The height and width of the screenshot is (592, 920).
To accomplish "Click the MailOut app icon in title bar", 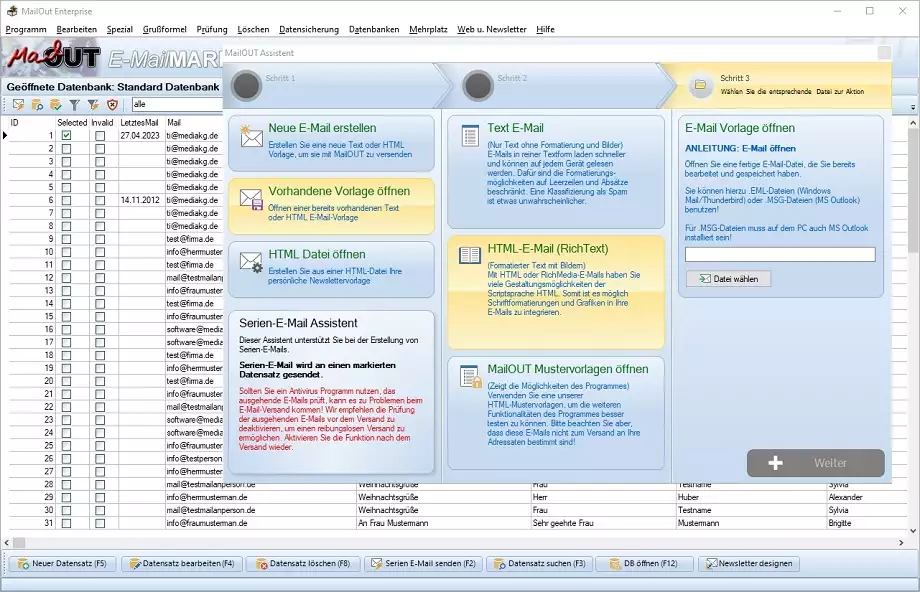I will (12, 11).
